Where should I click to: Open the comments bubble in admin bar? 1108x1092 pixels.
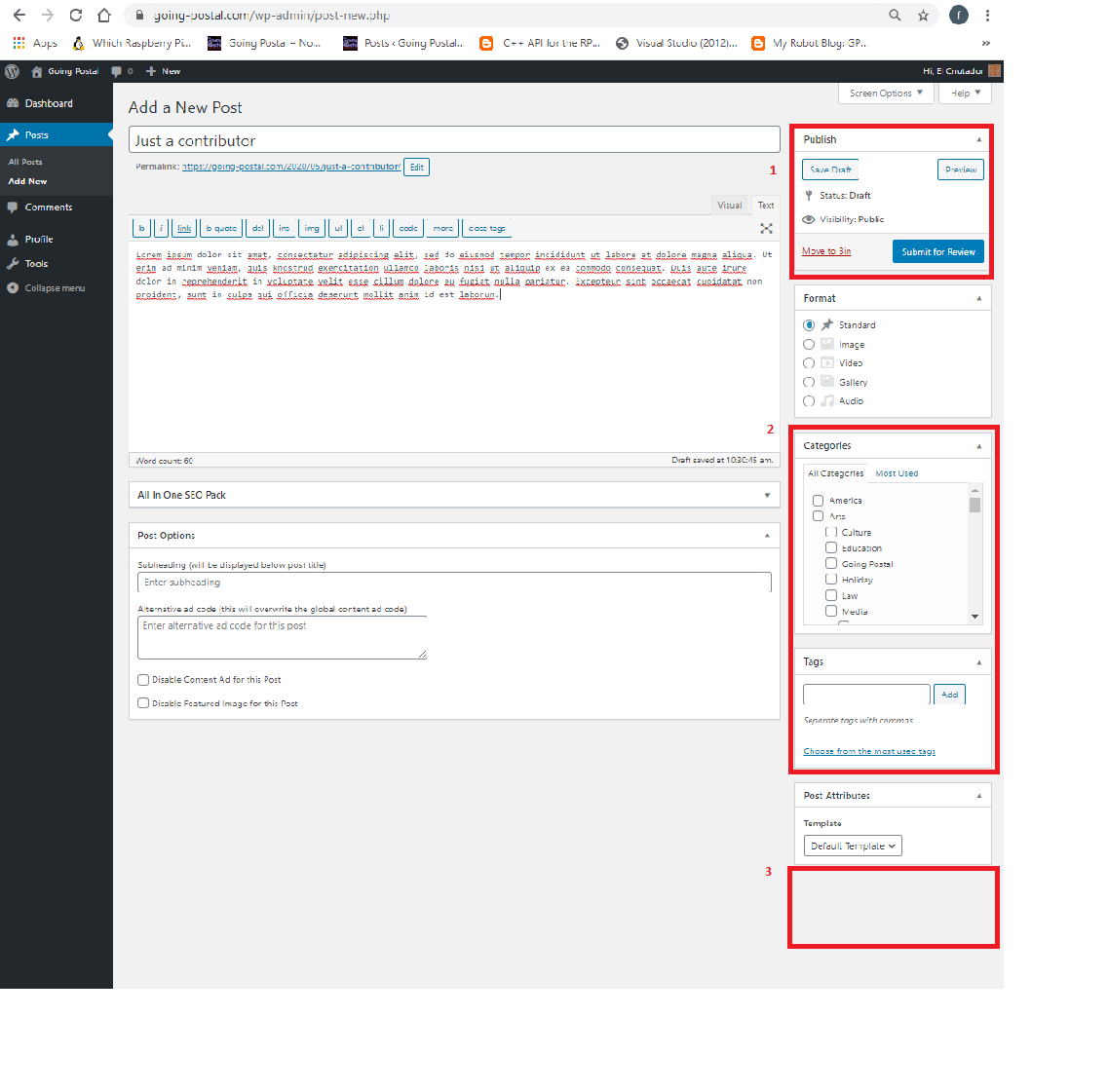tap(117, 71)
